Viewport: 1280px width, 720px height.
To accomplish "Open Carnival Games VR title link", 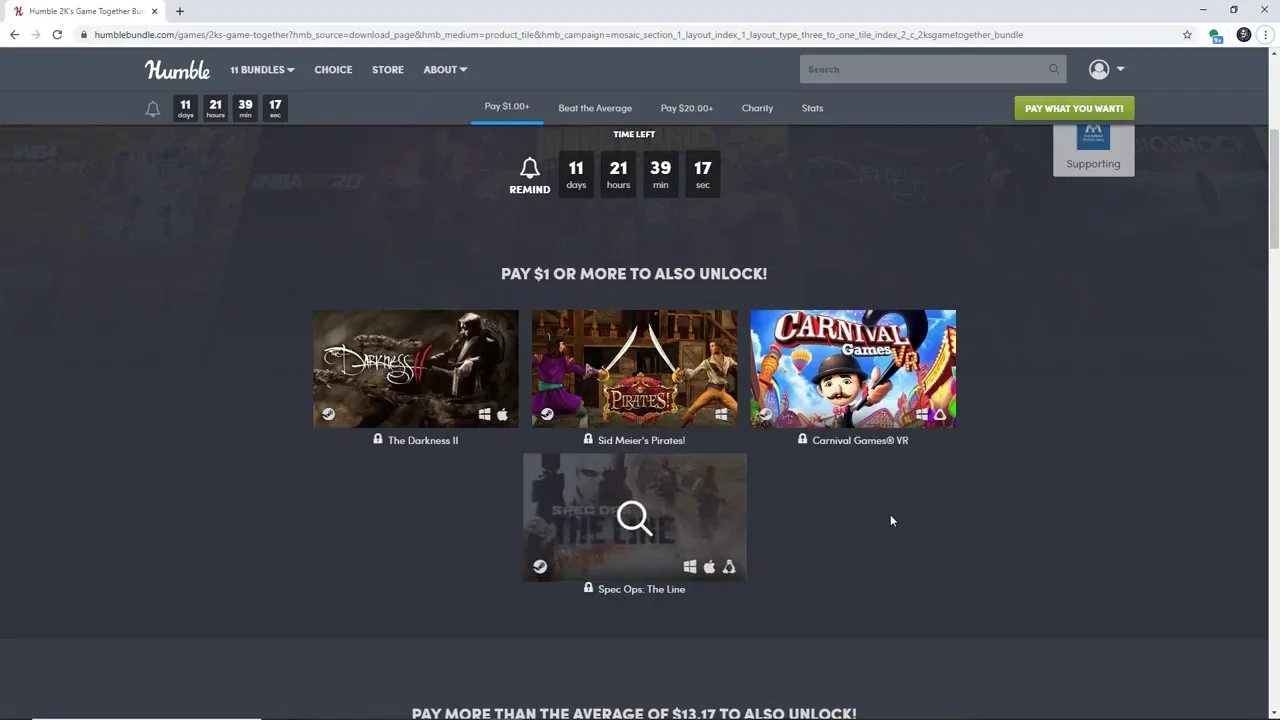I will (x=860, y=440).
